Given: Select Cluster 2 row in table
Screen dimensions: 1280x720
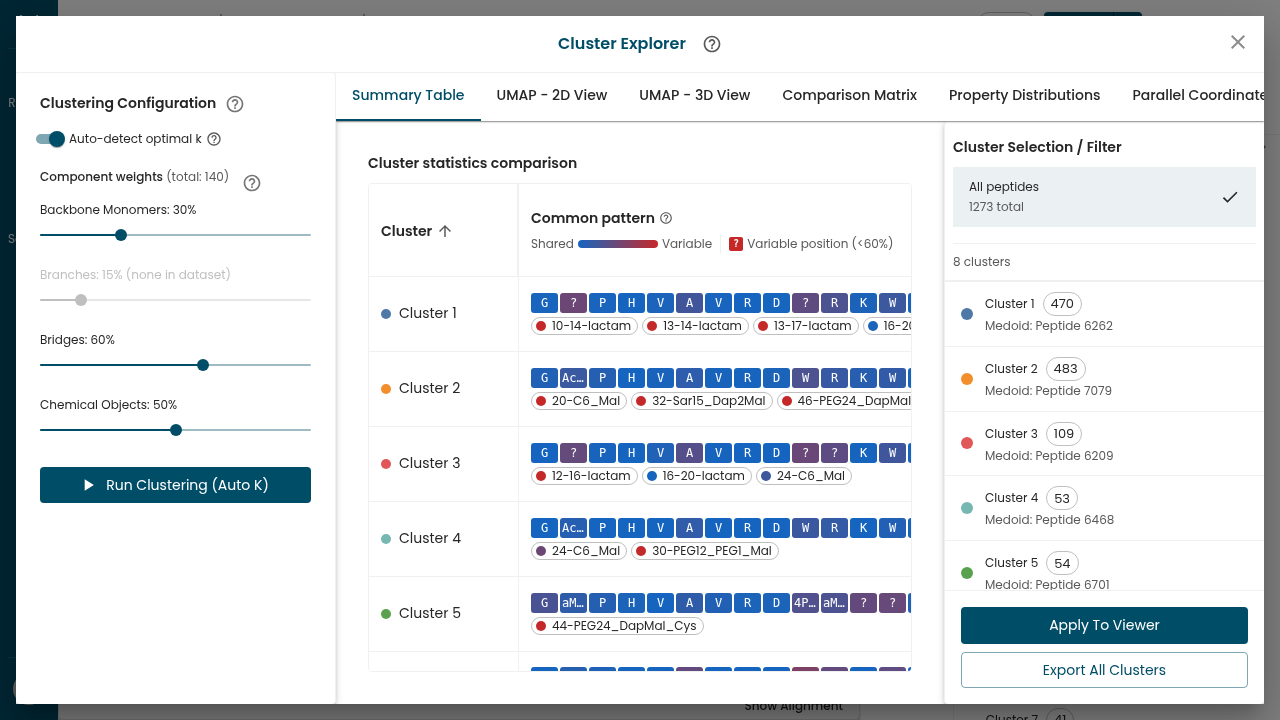Looking at the screenshot, I should 640,389.
